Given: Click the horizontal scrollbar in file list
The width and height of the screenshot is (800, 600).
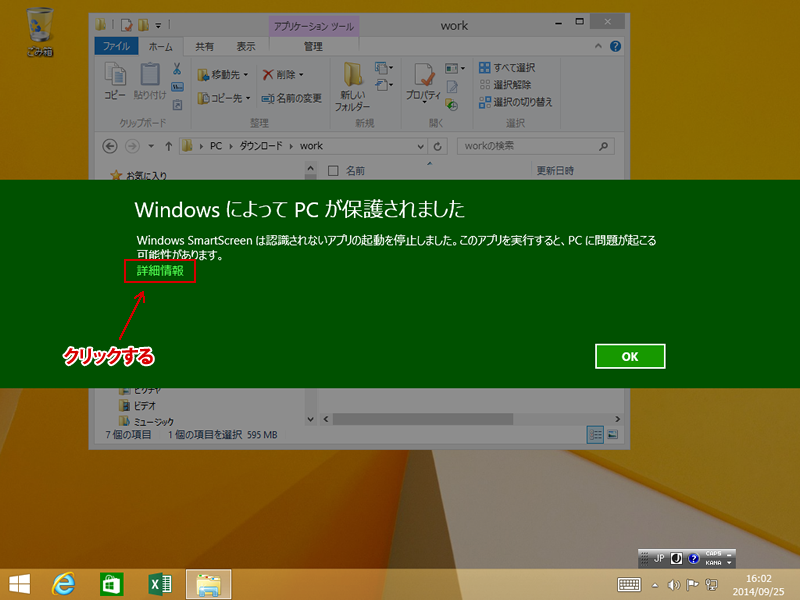Looking at the screenshot, I should (x=422, y=419).
